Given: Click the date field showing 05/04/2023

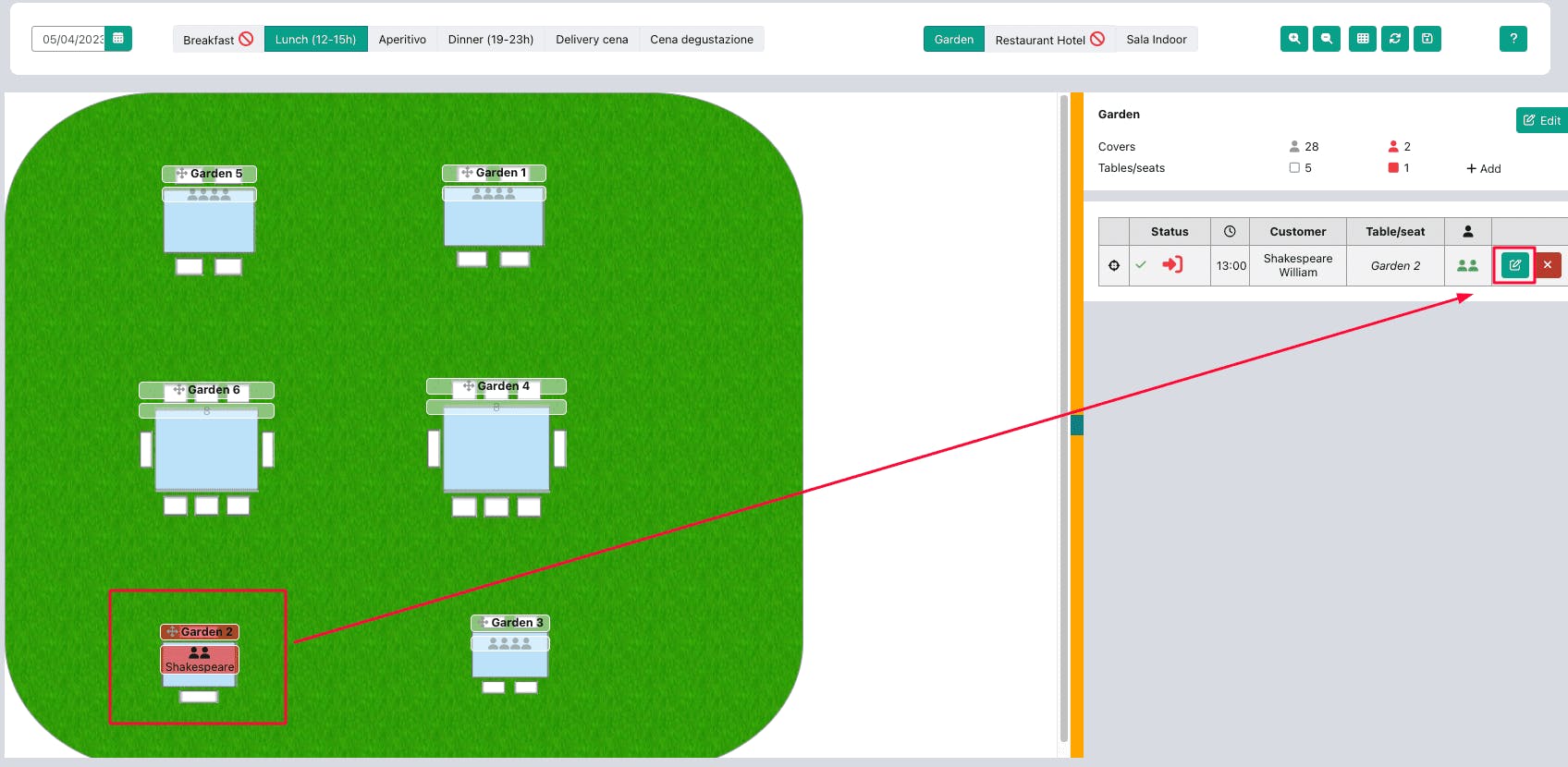Looking at the screenshot, I should click(x=68, y=39).
